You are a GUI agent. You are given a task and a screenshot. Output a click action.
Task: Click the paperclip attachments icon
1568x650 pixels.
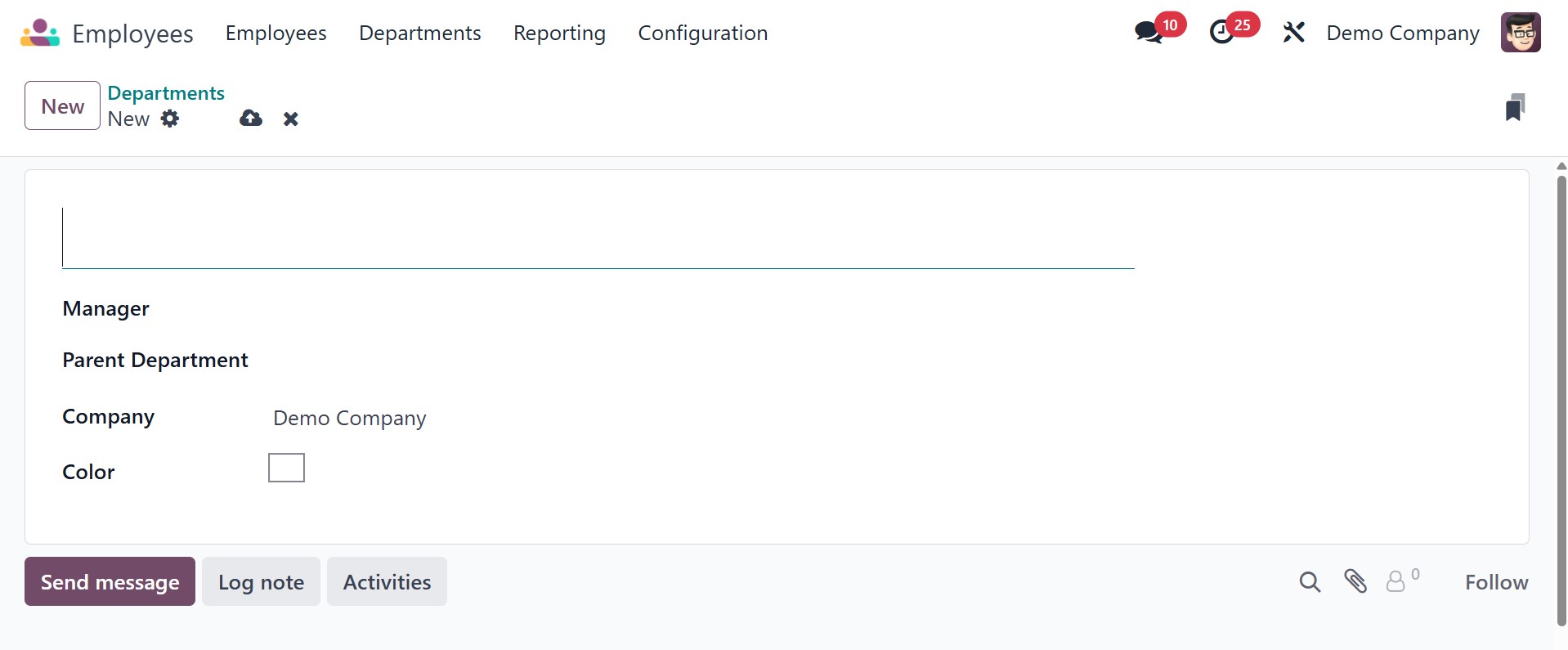click(x=1355, y=581)
